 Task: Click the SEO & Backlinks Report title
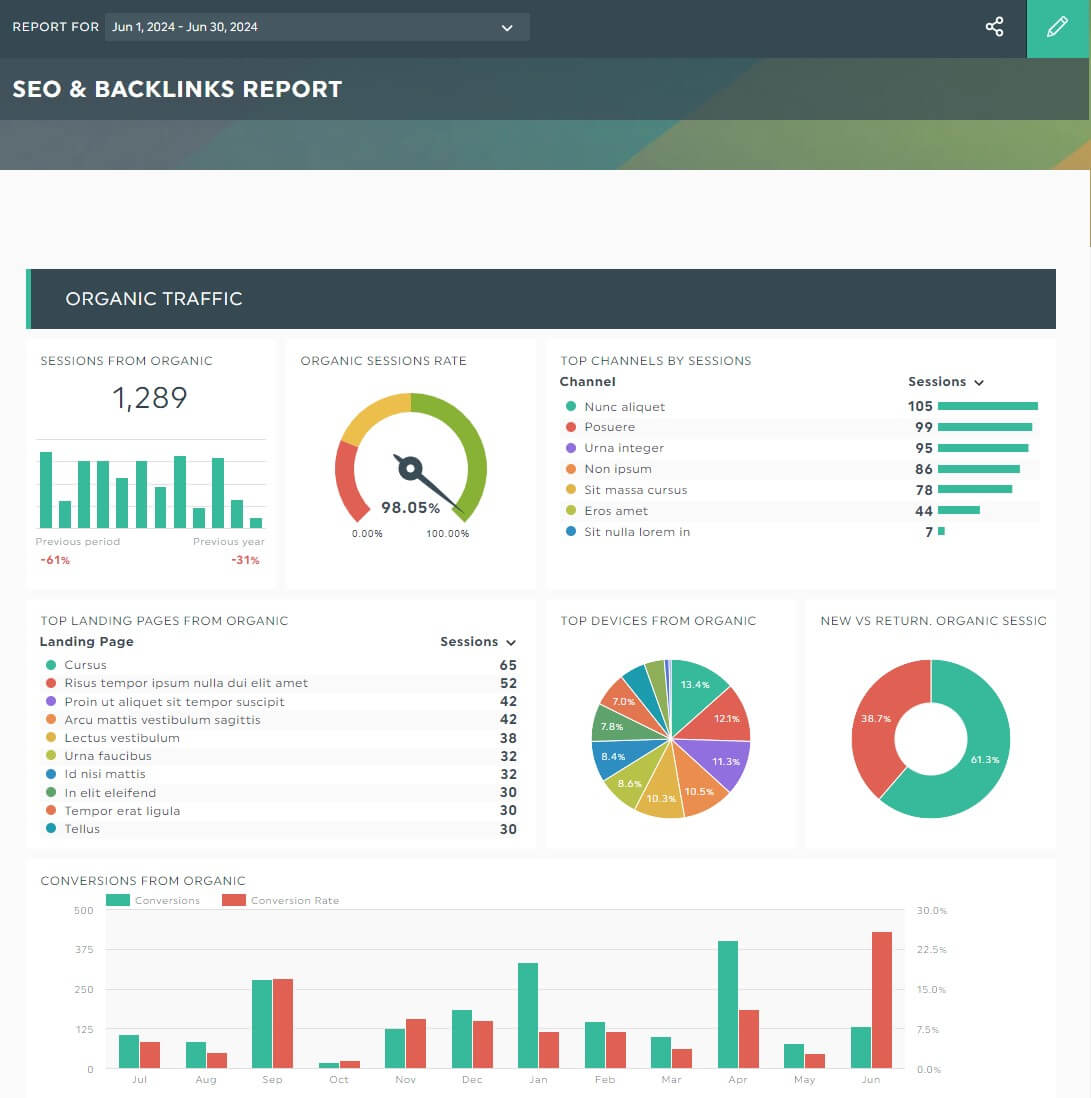click(177, 89)
